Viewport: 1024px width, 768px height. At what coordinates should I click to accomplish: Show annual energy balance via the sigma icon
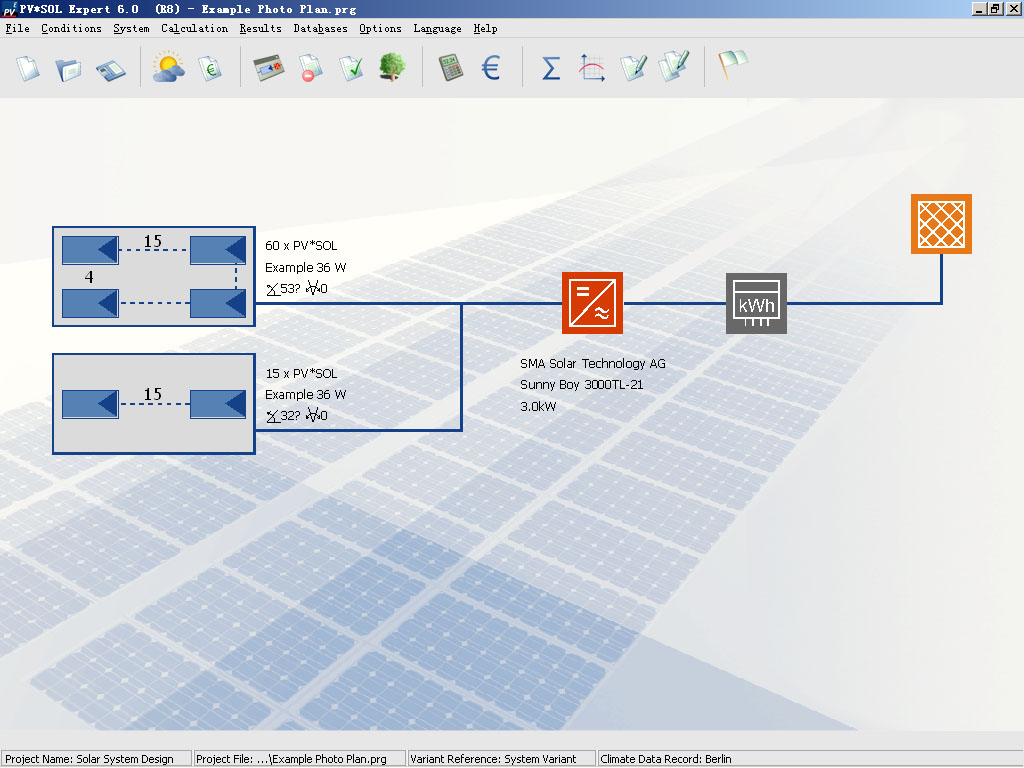tap(551, 68)
